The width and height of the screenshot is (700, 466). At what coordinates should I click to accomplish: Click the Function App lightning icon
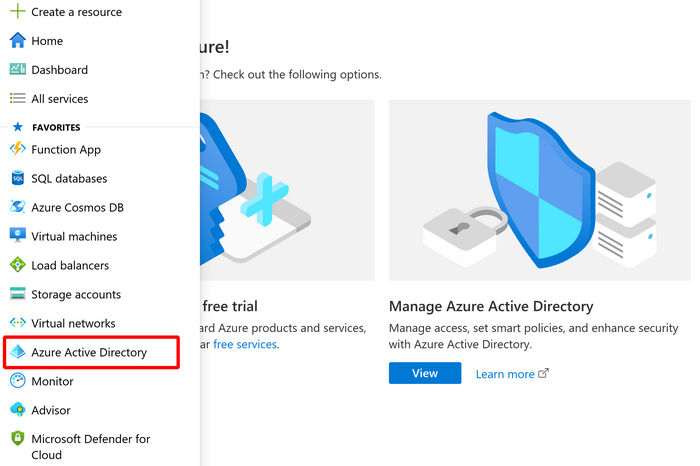click(x=17, y=150)
